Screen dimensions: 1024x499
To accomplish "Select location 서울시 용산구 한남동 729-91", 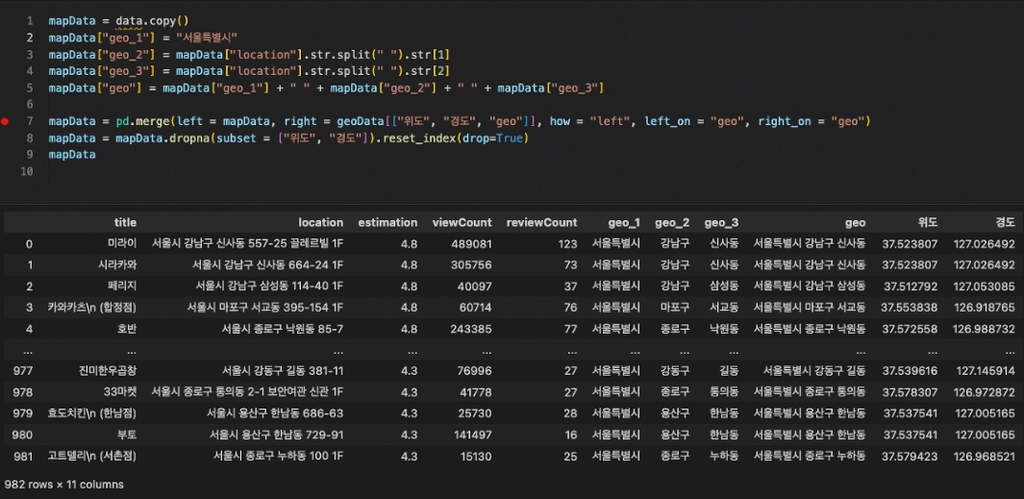I will point(277,435).
